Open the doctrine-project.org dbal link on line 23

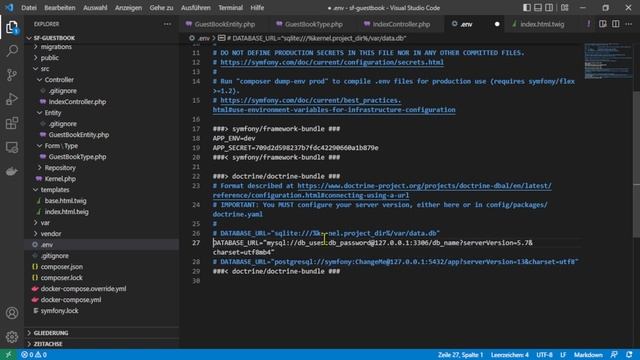424,186
